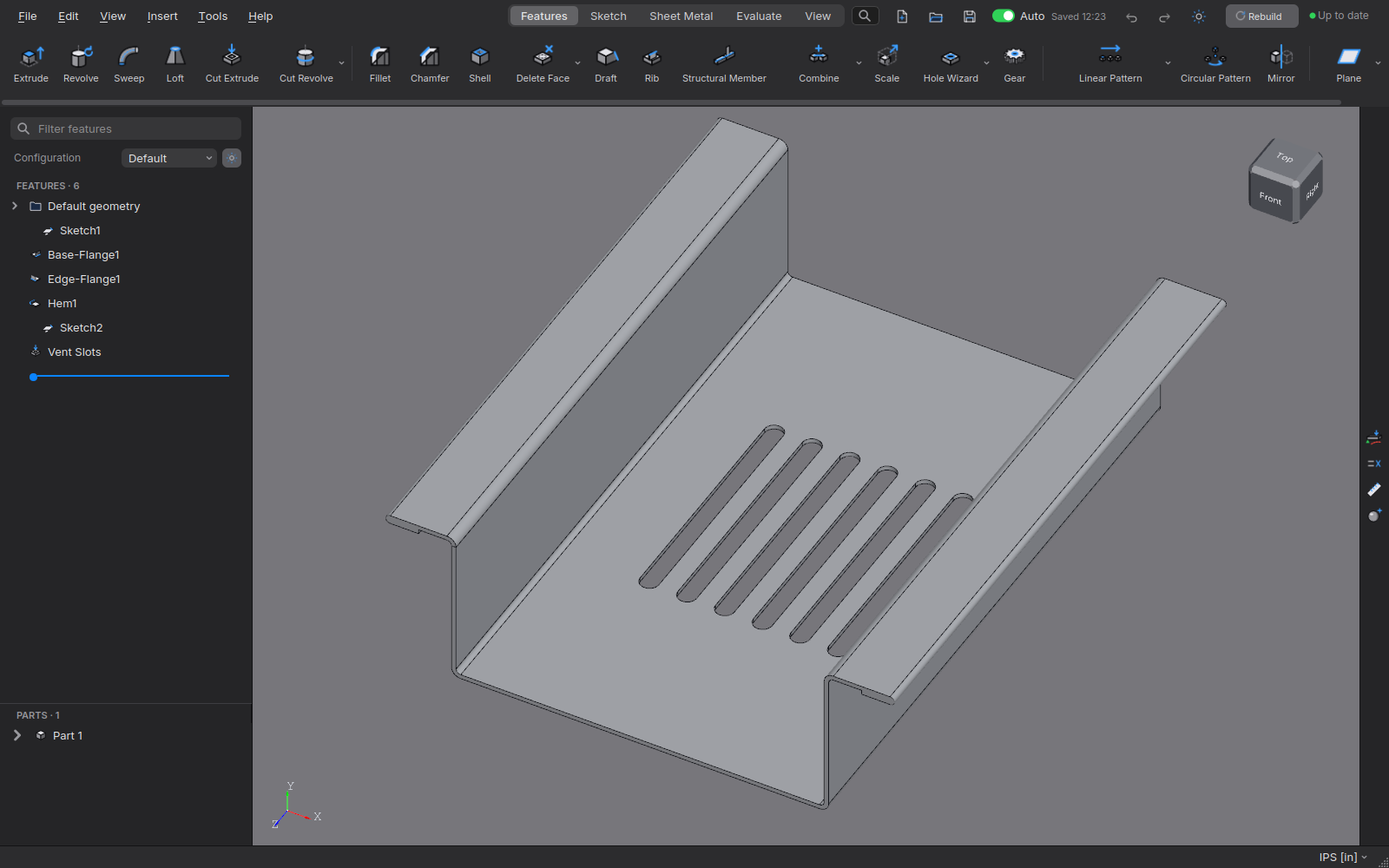
Task: Click the Cut Revolve tool
Action: point(306,64)
